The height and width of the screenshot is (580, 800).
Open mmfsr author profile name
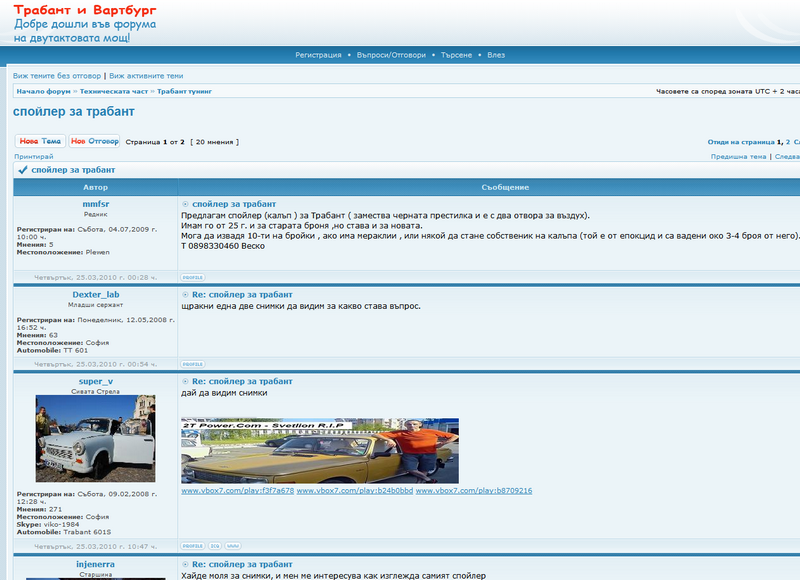pos(96,204)
